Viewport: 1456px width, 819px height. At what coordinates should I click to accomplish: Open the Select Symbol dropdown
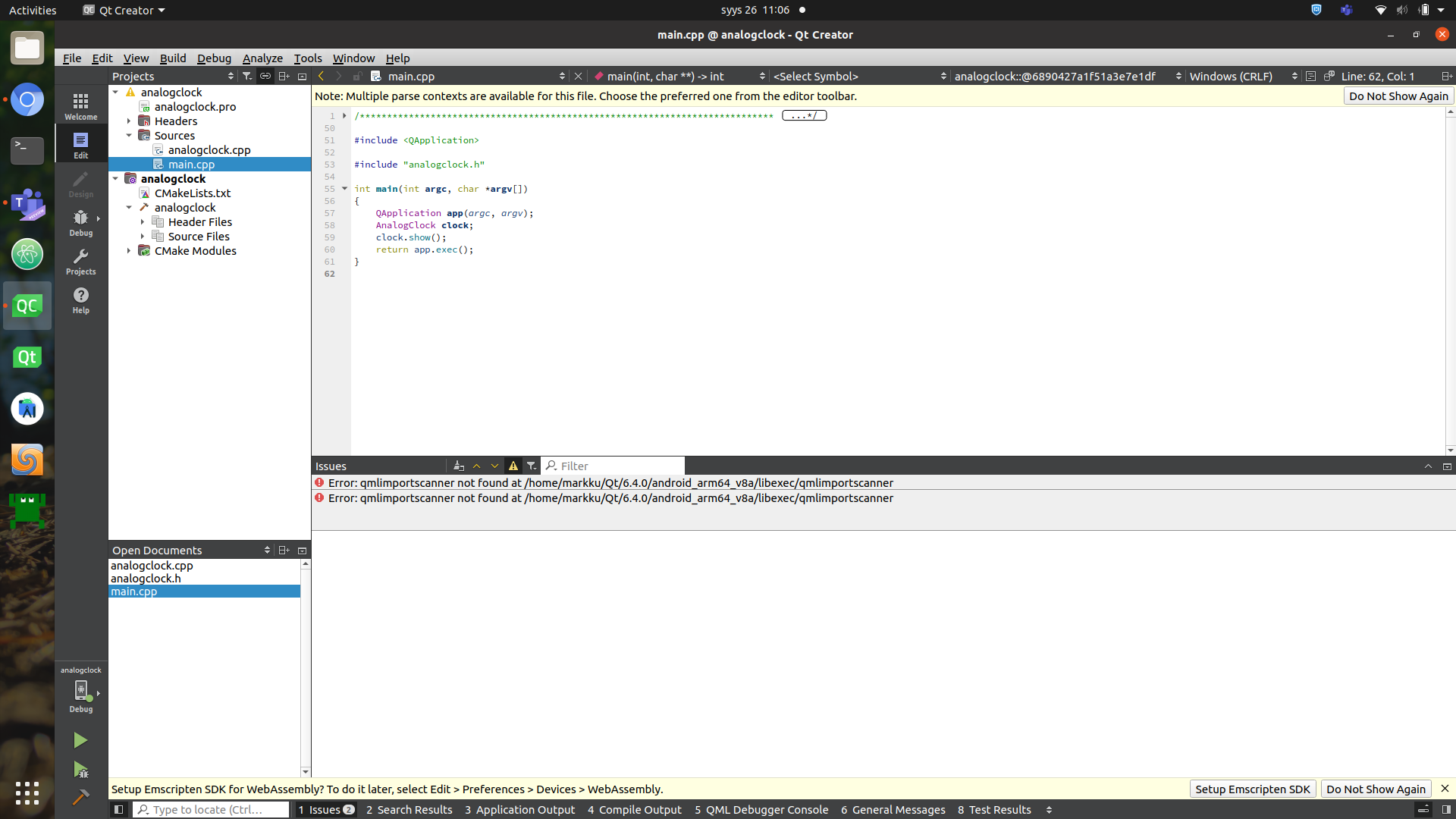click(859, 76)
